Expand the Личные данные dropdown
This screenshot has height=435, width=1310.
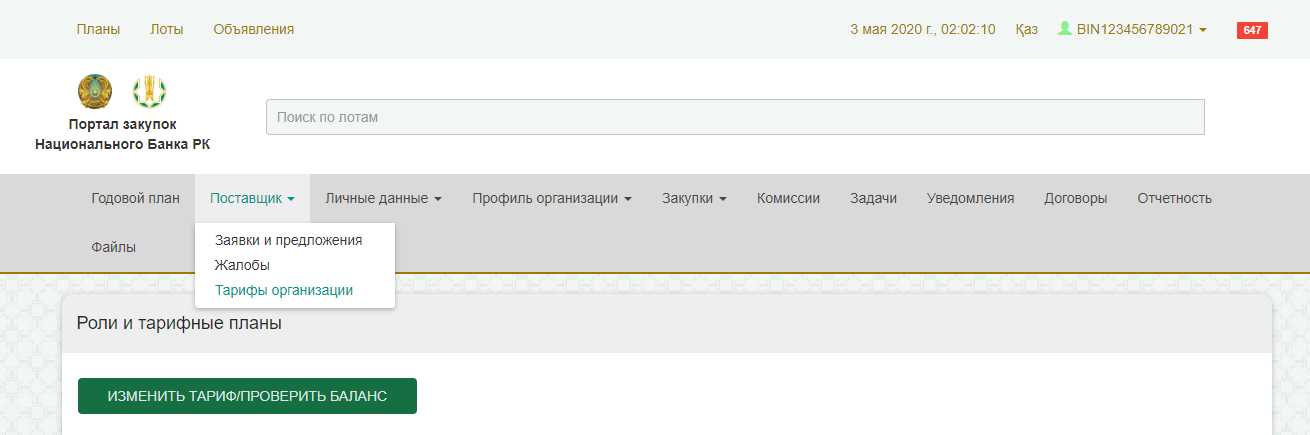383,198
